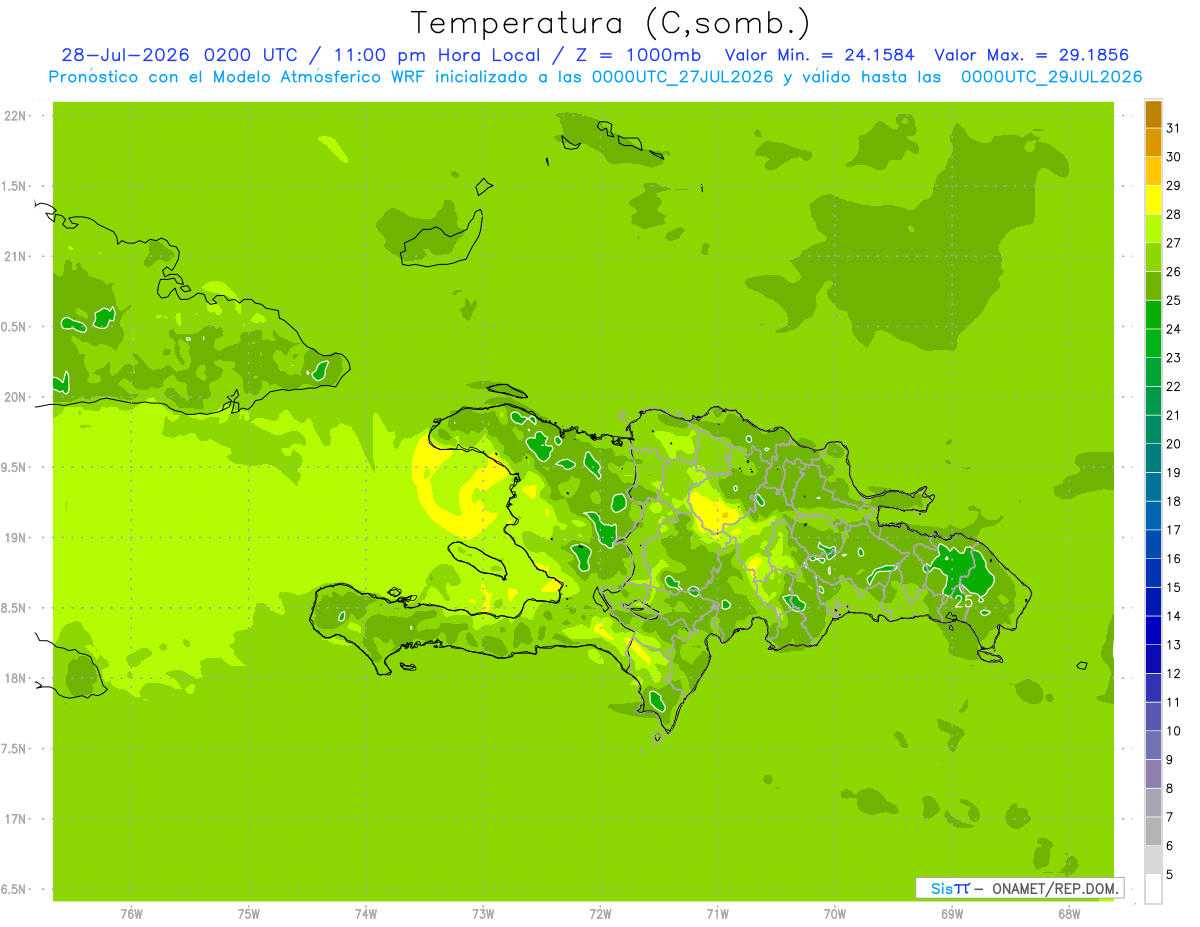Viewport: 1200px width, 927px height.
Task: Click the "73W" longitude label
Action: pyautogui.click(x=483, y=915)
